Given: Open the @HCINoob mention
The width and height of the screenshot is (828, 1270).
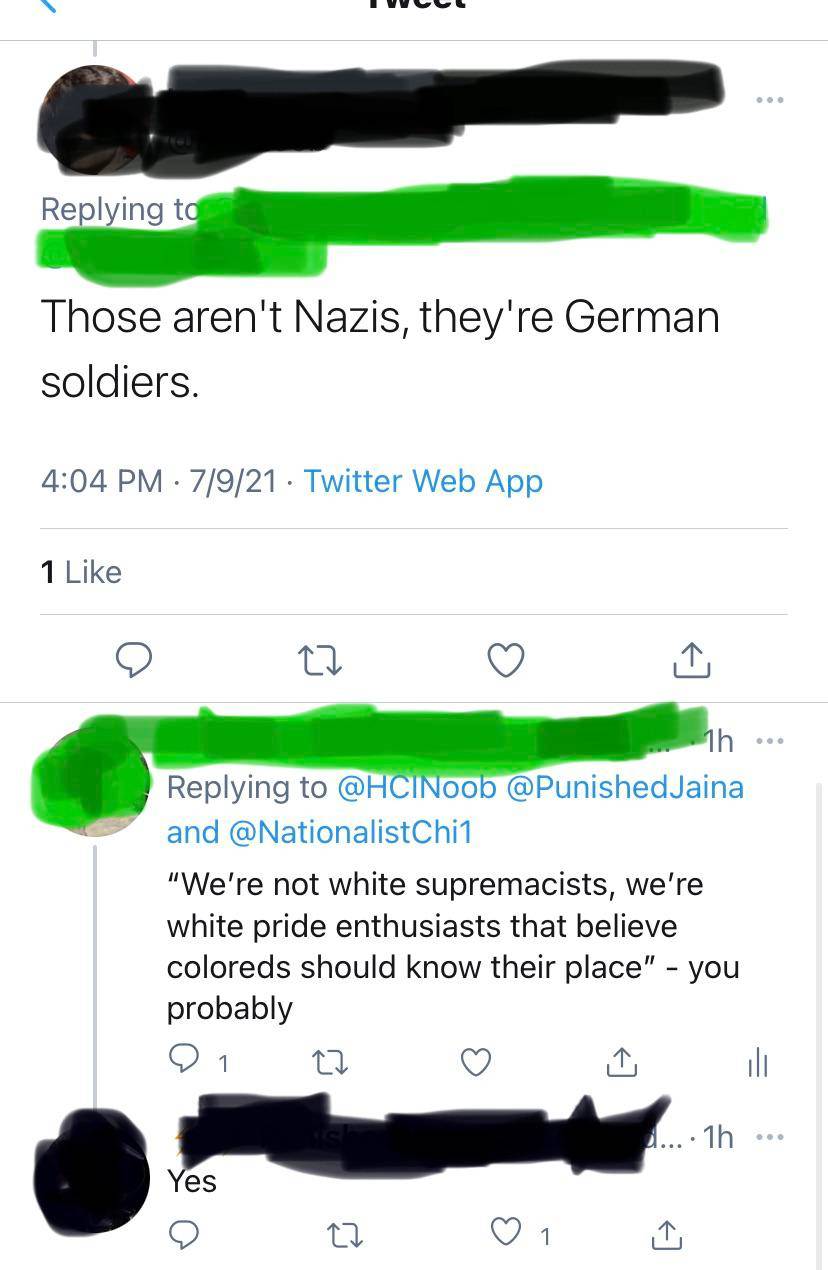Looking at the screenshot, I should (418, 787).
